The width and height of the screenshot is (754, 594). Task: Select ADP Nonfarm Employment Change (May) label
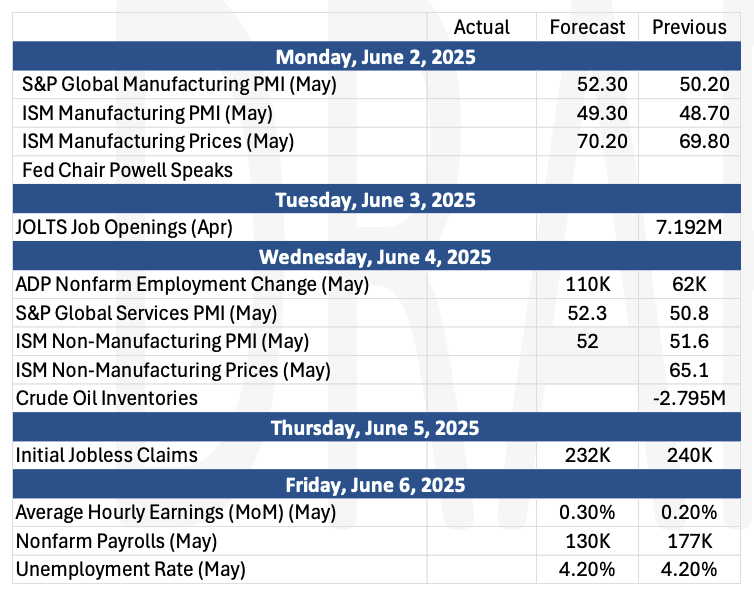(x=192, y=285)
